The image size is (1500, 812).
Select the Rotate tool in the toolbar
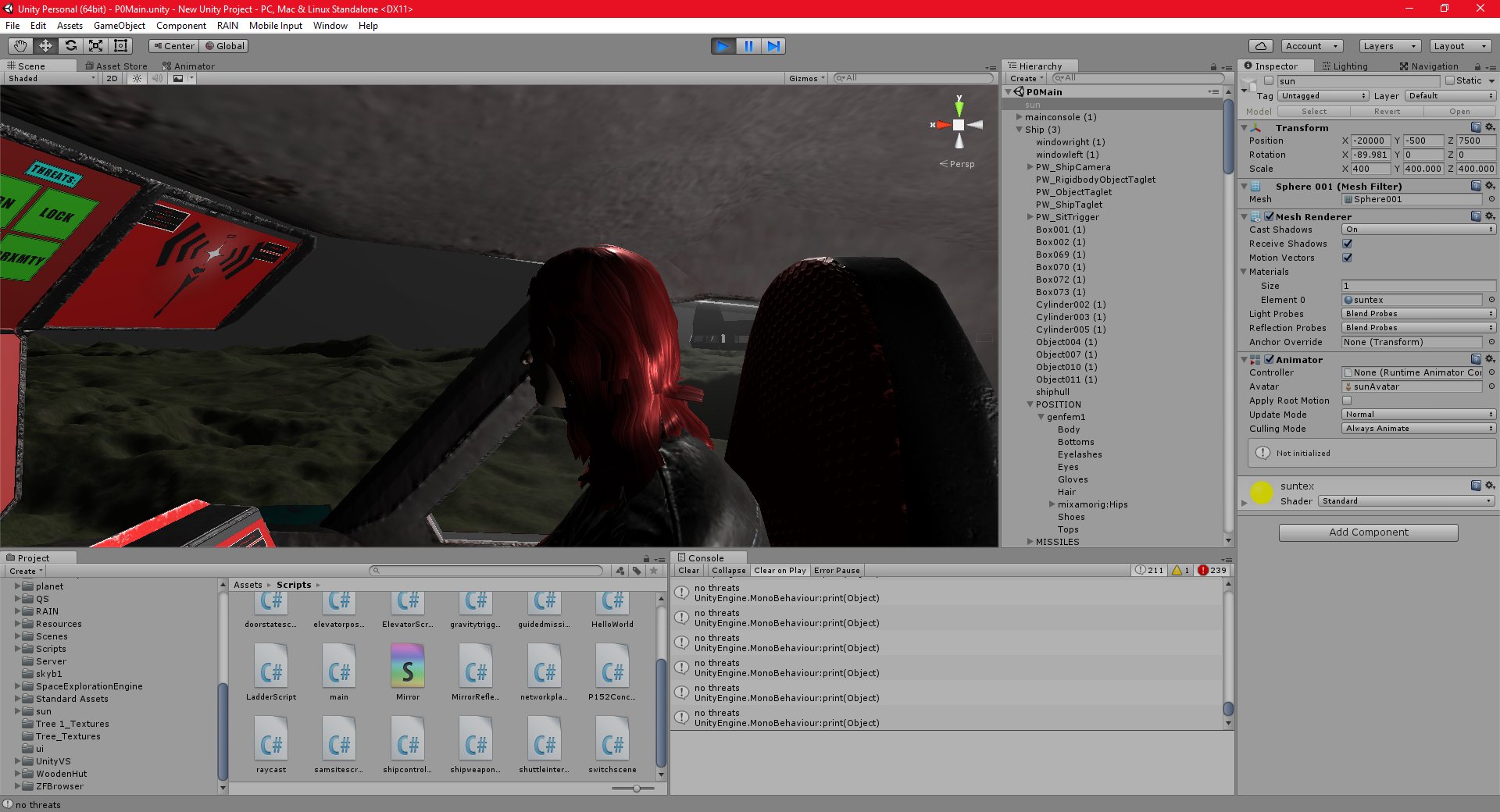point(70,46)
